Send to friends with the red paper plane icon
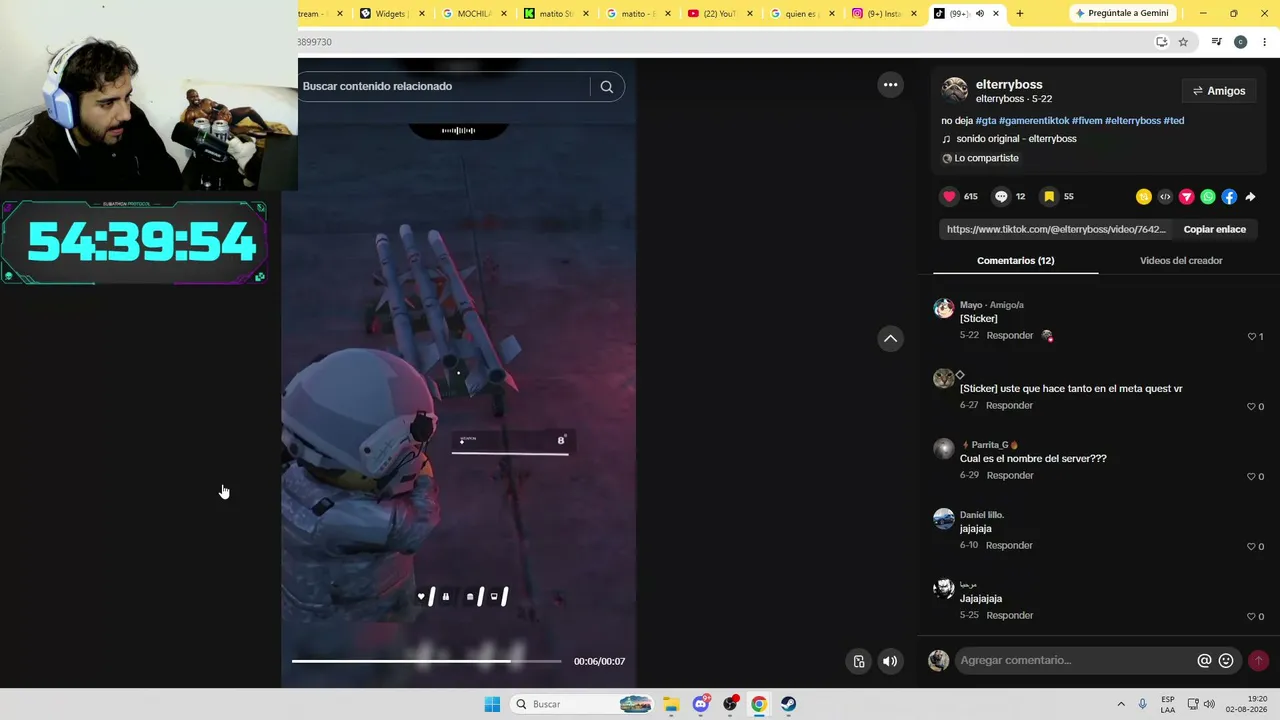Viewport: 1280px width, 720px height. click(1186, 197)
